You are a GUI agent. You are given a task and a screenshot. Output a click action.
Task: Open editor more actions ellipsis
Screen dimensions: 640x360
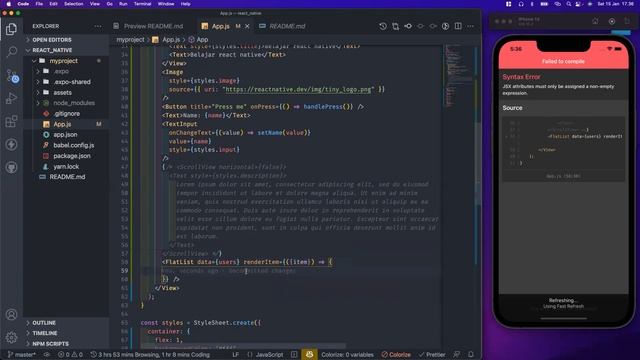coord(471,26)
